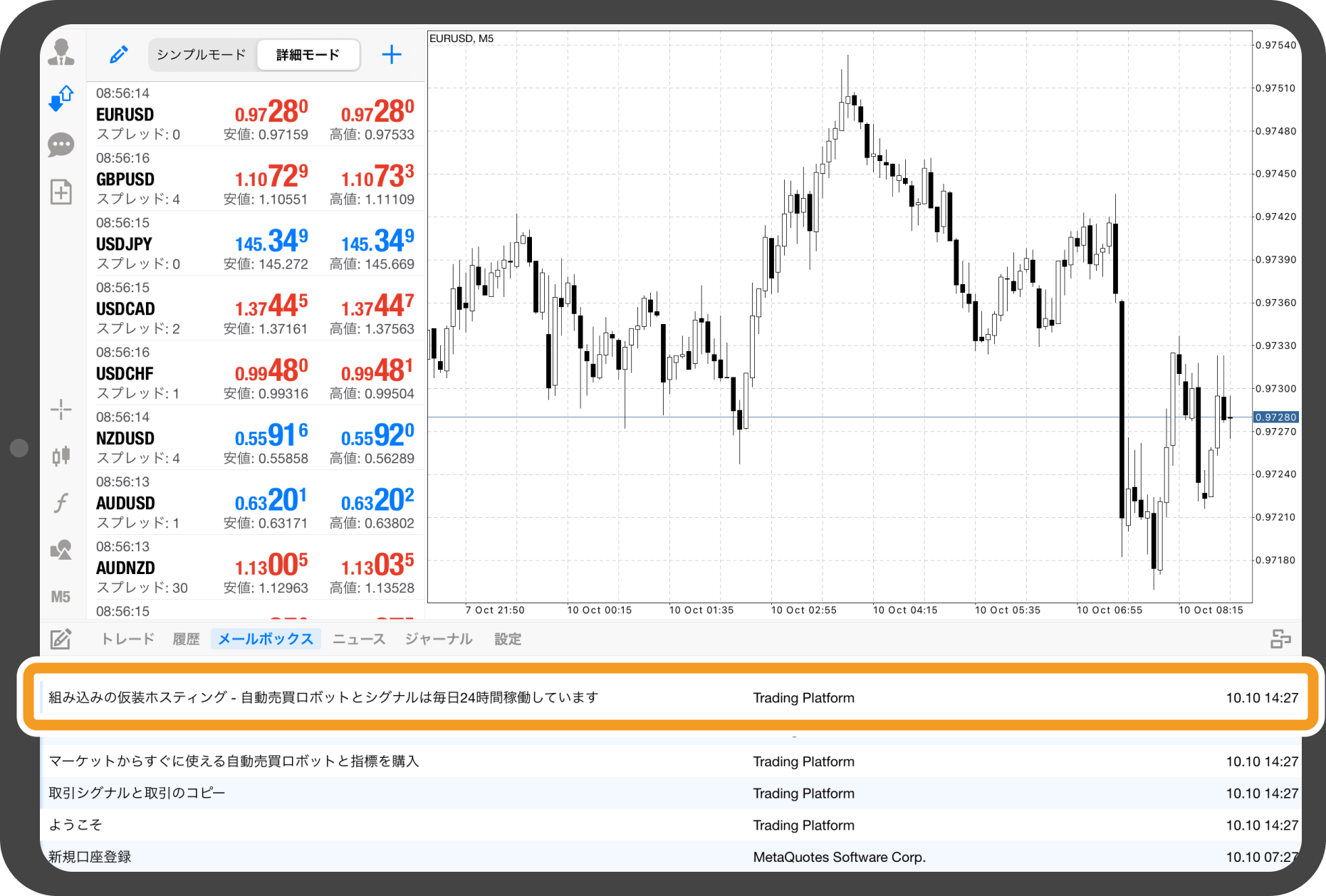The width and height of the screenshot is (1326, 896).
Task: Switch to the ジャーナル tab
Action: (x=439, y=639)
